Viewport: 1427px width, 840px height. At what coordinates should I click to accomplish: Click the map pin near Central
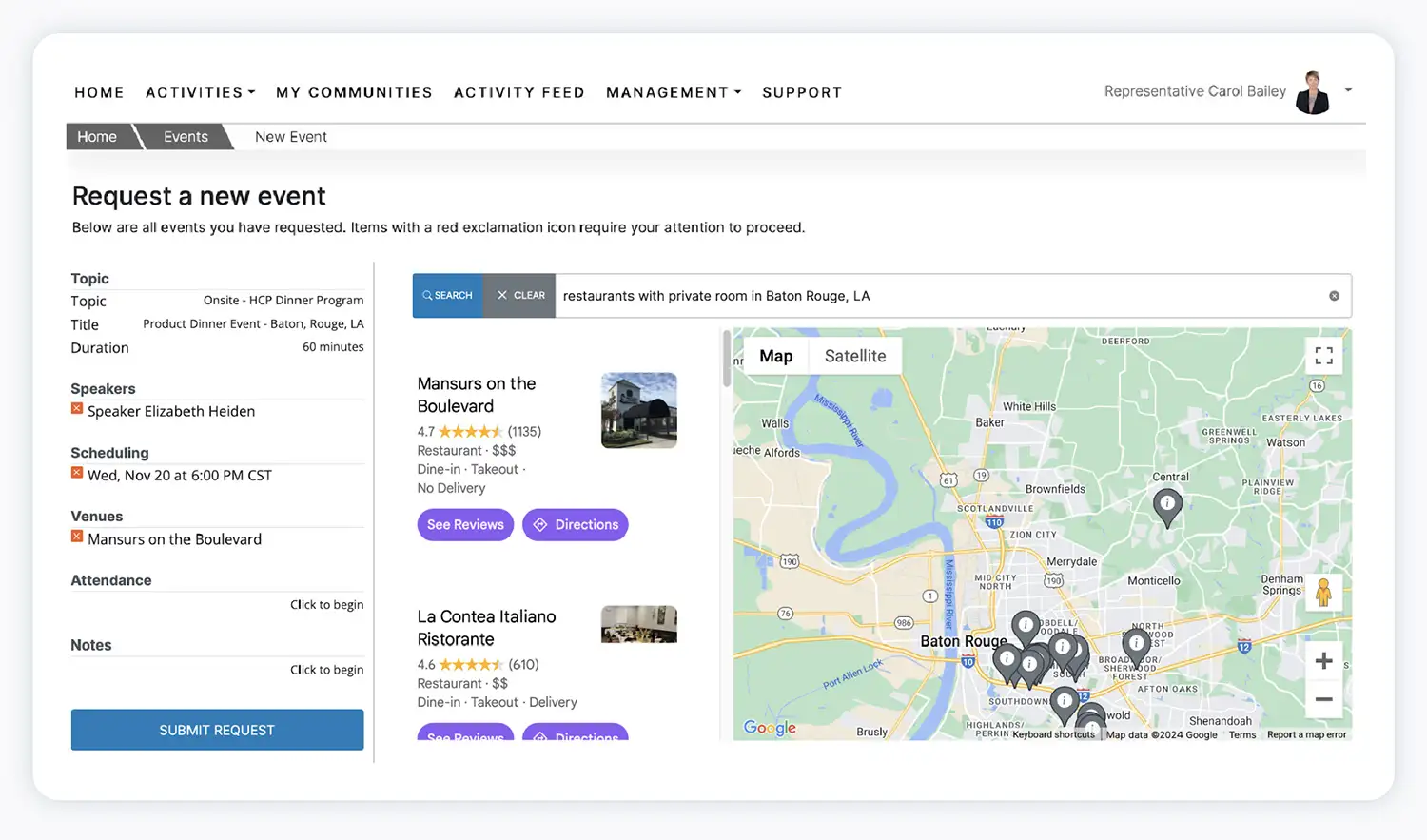click(1167, 504)
